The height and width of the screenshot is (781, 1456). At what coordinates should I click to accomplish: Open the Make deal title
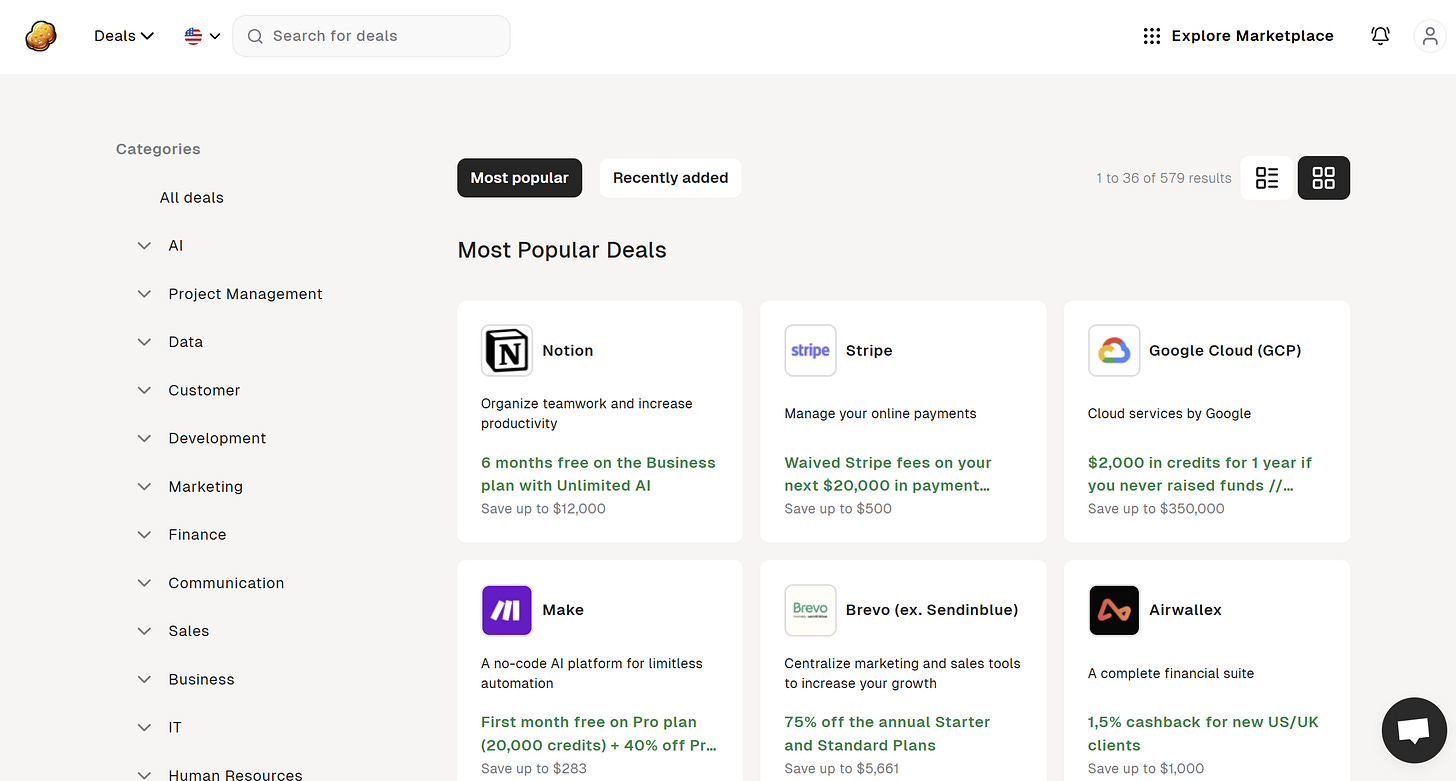[563, 610]
